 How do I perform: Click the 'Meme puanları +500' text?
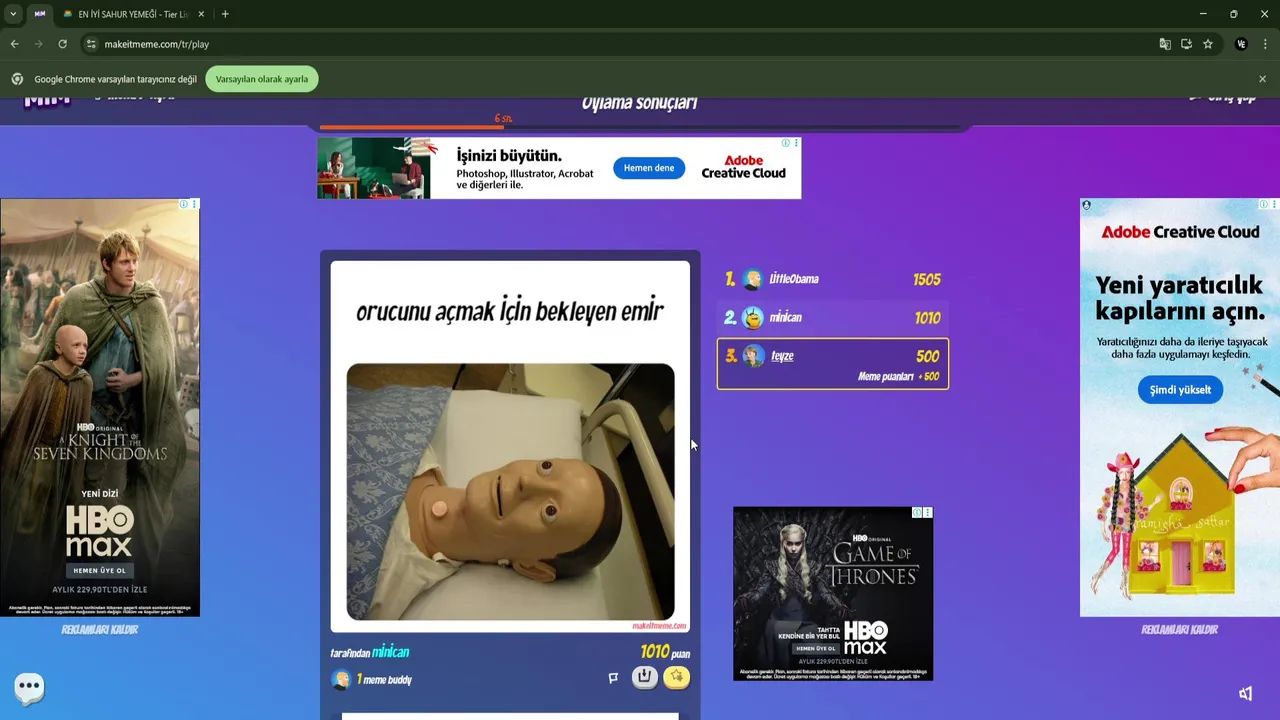898,377
